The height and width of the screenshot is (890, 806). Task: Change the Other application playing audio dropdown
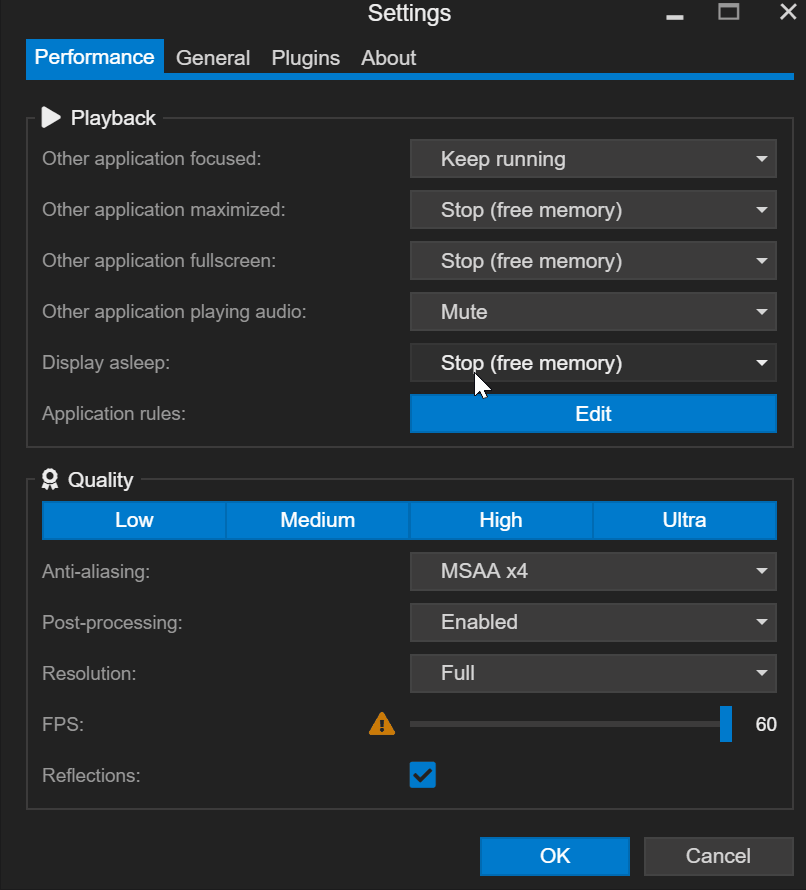click(593, 312)
